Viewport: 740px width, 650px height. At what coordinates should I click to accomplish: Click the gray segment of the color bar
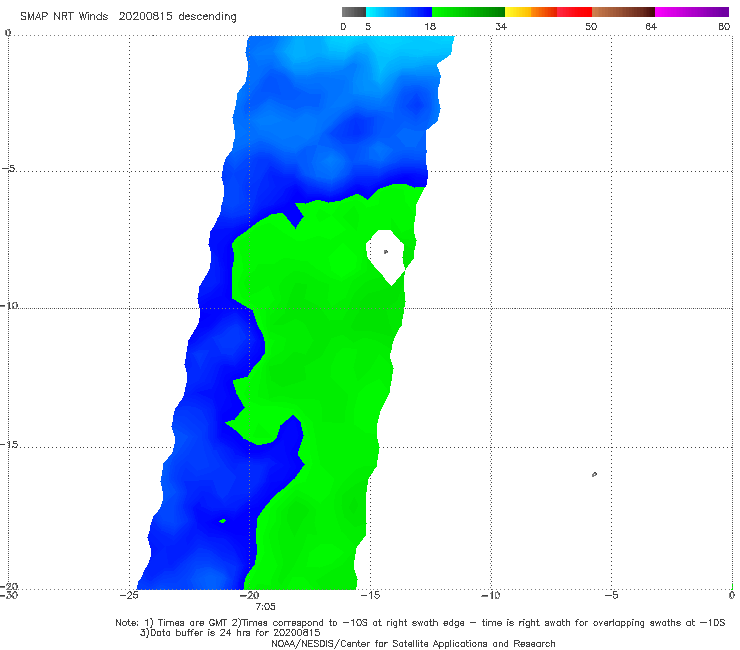point(354,12)
